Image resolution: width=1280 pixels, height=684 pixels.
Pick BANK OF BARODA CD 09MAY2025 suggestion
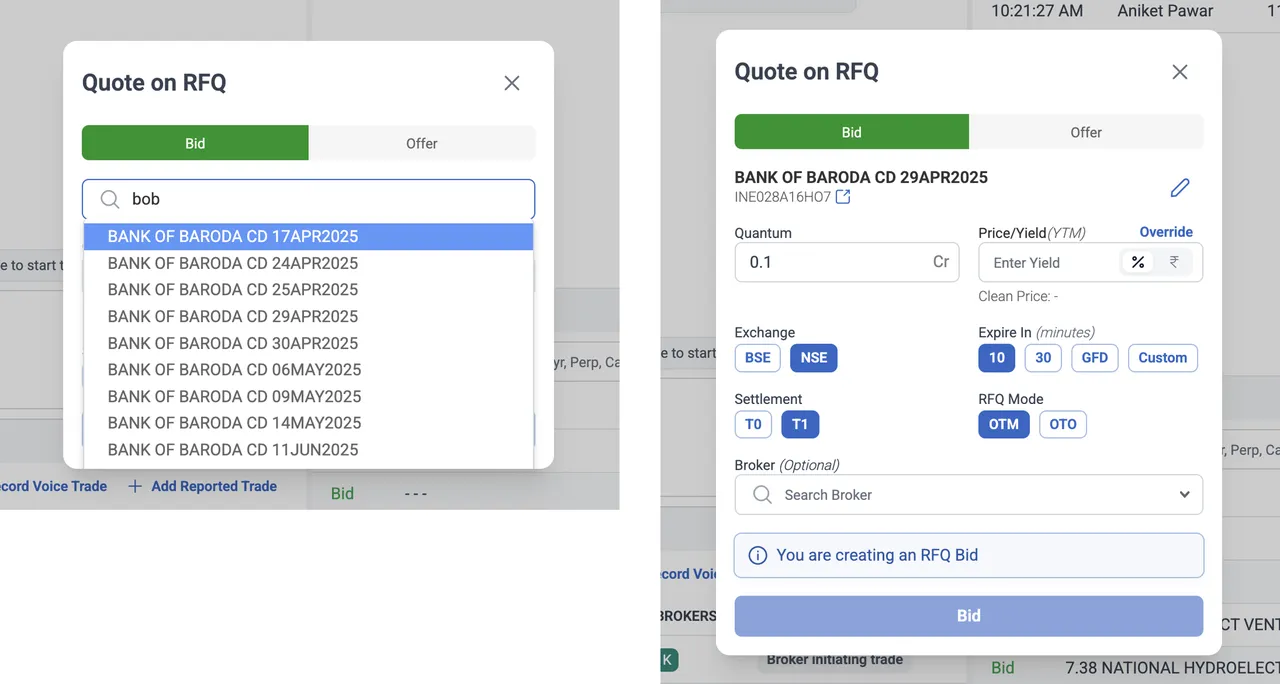308,396
